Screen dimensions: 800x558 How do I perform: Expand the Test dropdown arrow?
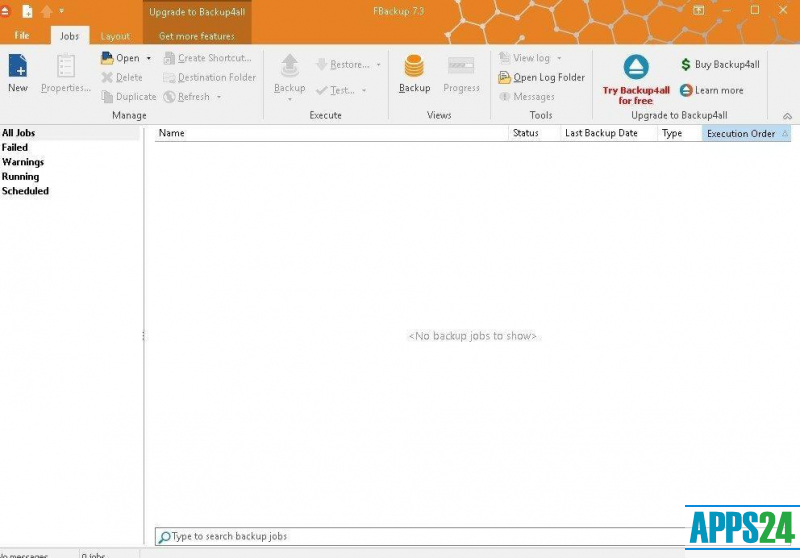(x=364, y=90)
